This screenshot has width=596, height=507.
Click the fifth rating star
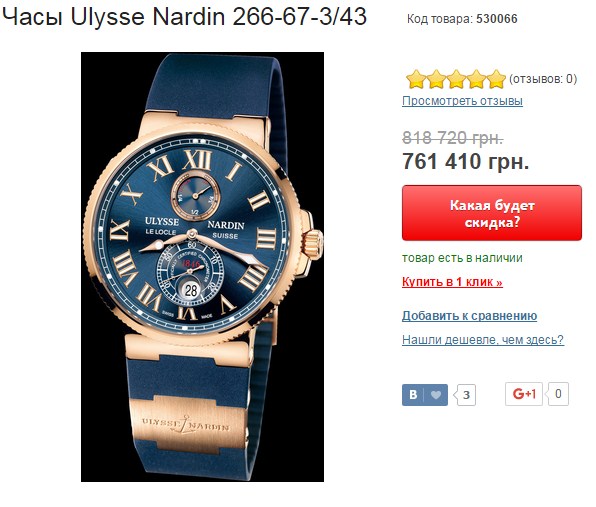[496, 79]
